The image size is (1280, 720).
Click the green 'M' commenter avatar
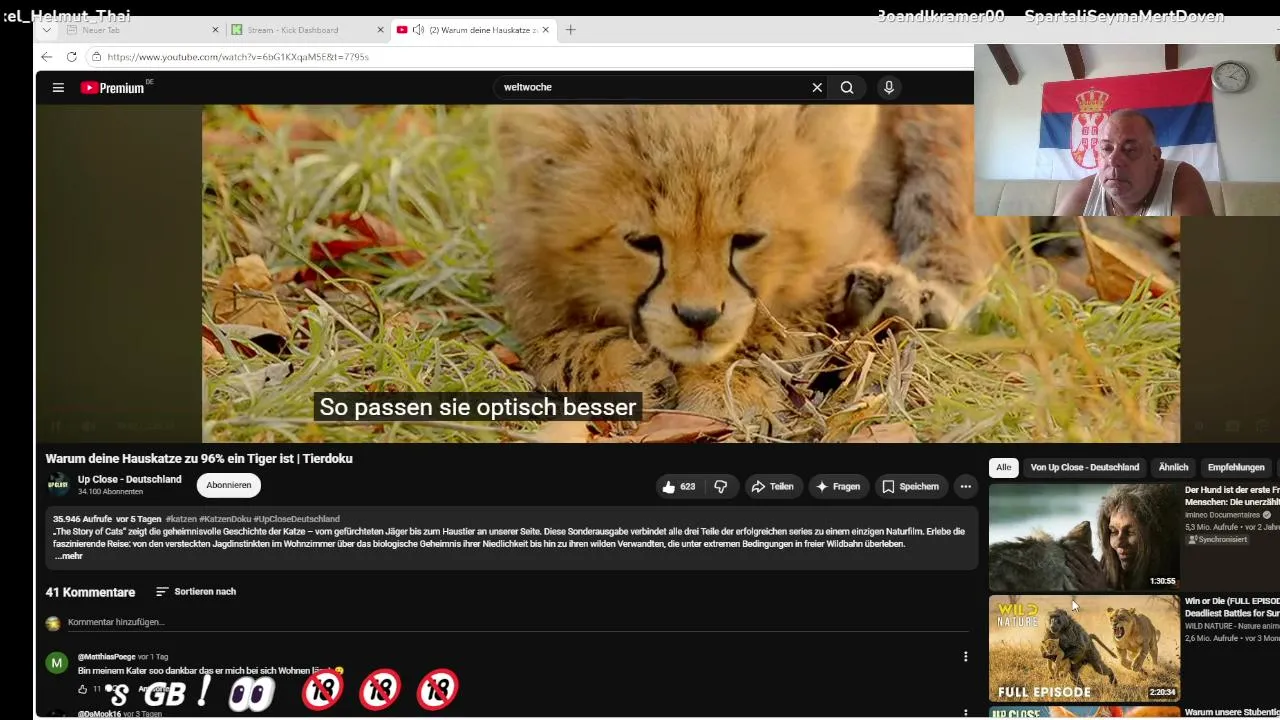pos(57,663)
